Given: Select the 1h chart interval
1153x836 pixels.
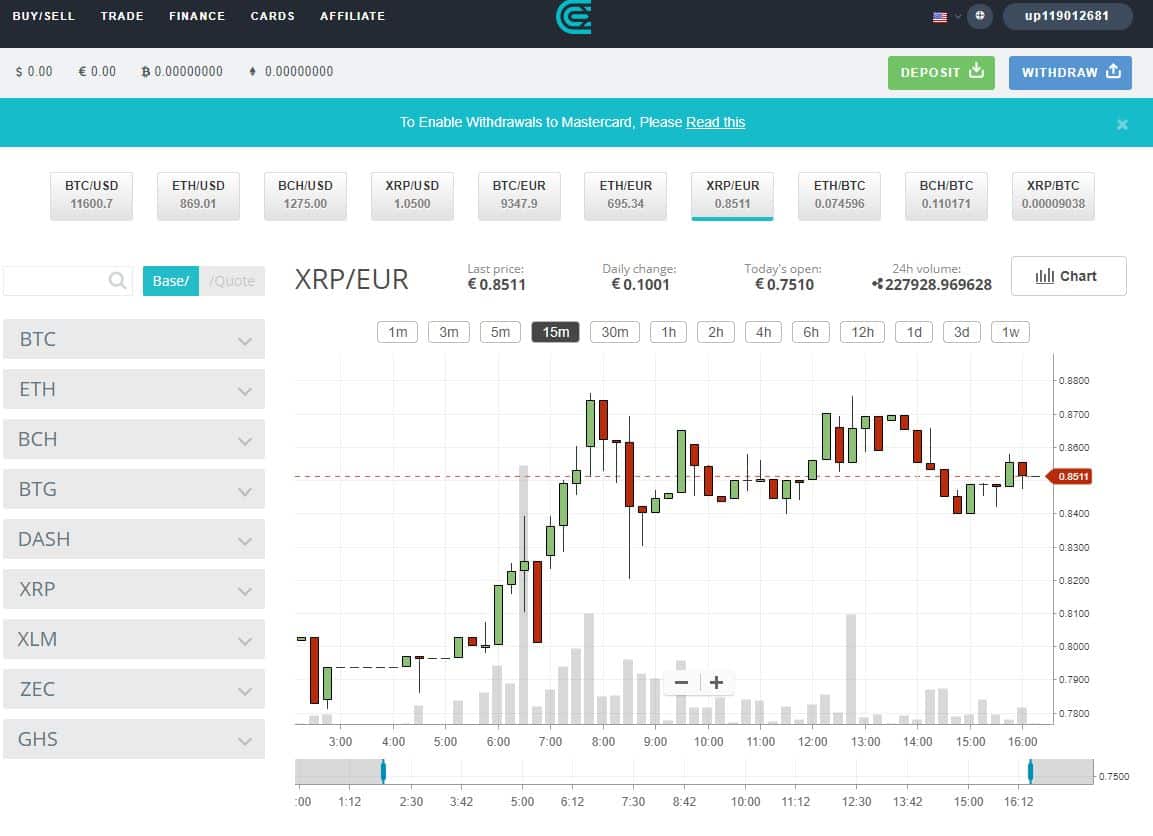Looking at the screenshot, I should (668, 332).
